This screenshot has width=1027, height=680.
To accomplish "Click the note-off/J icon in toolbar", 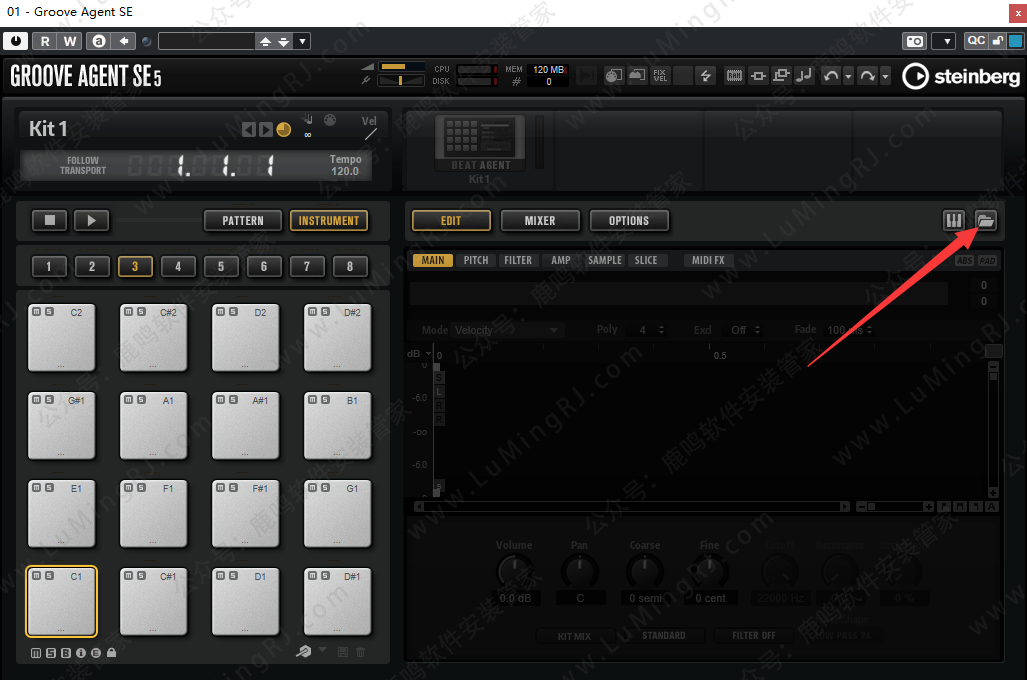I will point(804,76).
